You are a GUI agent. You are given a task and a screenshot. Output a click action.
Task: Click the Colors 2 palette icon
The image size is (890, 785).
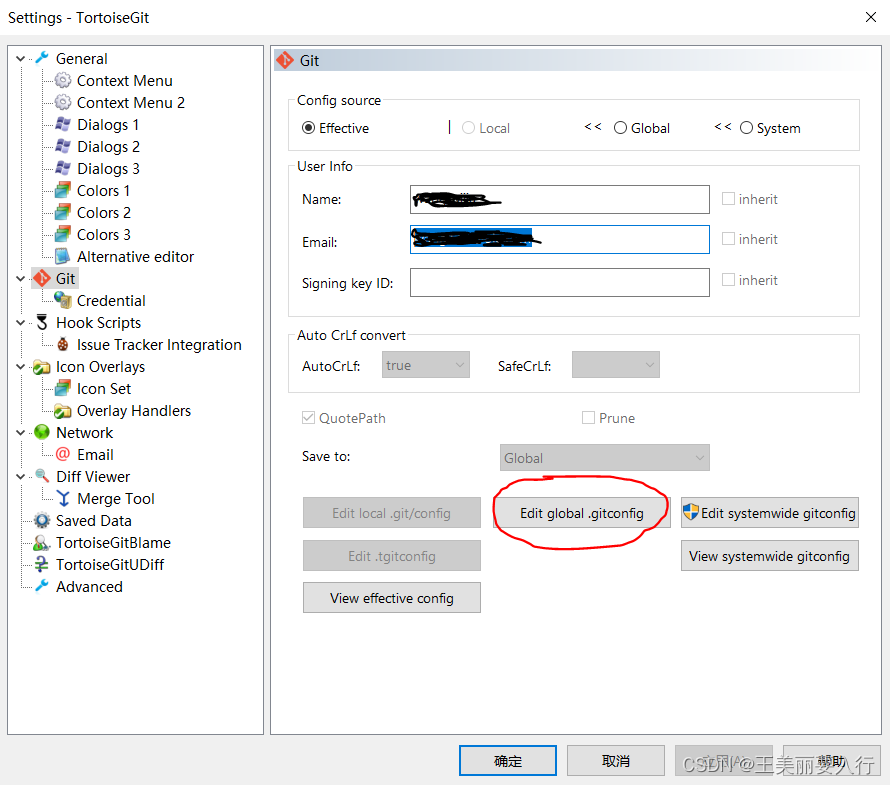[x=63, y=212]
